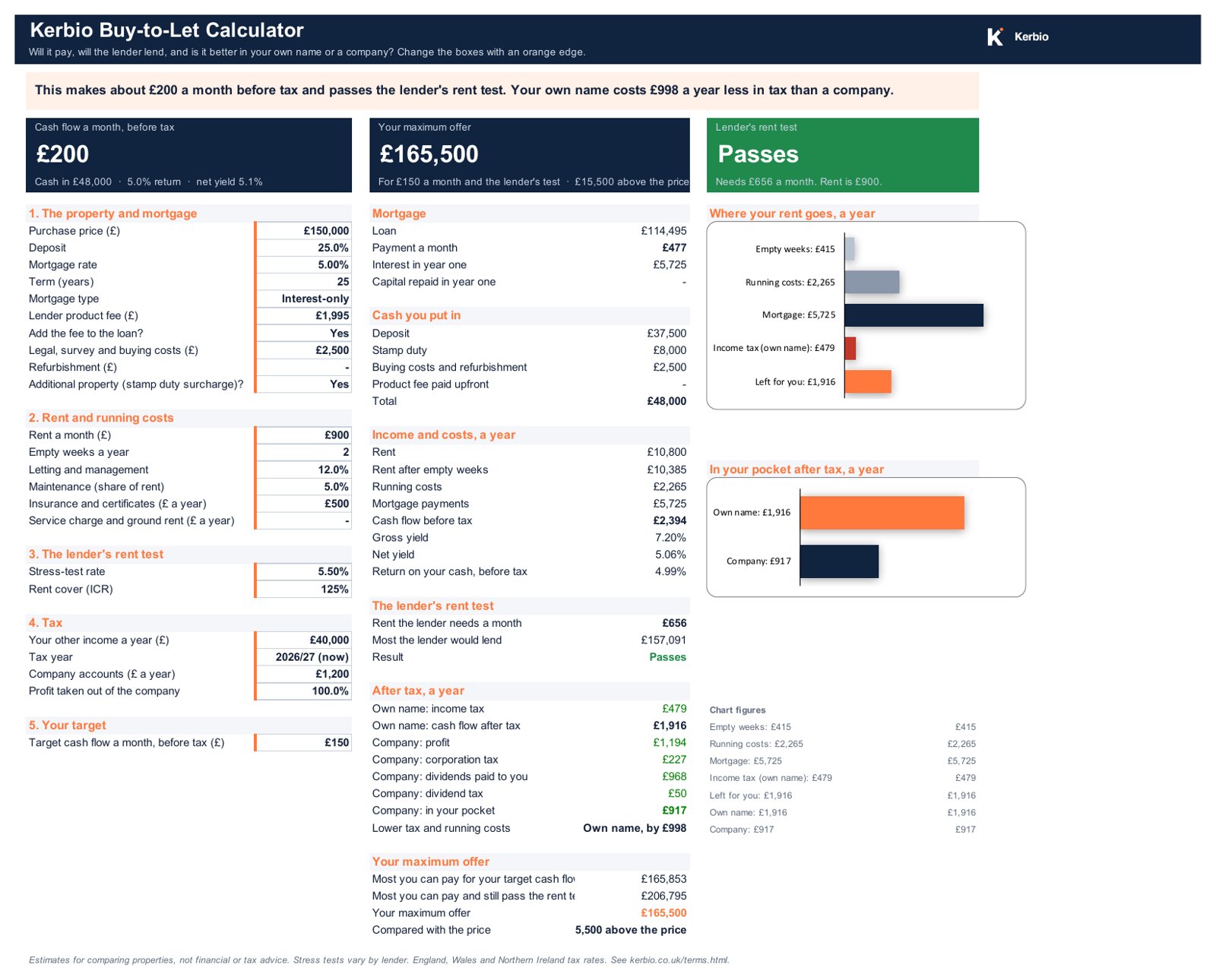Click the Passes lender's rent test card
1216x980 pixels.
tap(842, 155)
